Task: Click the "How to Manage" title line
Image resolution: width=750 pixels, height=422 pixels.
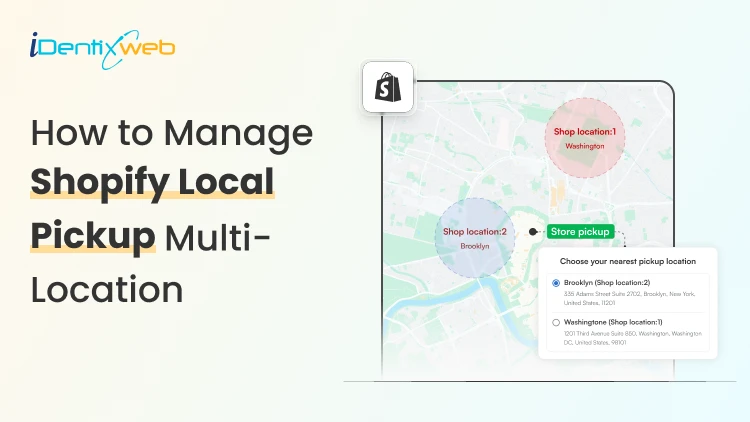Action: pos(172,133)
